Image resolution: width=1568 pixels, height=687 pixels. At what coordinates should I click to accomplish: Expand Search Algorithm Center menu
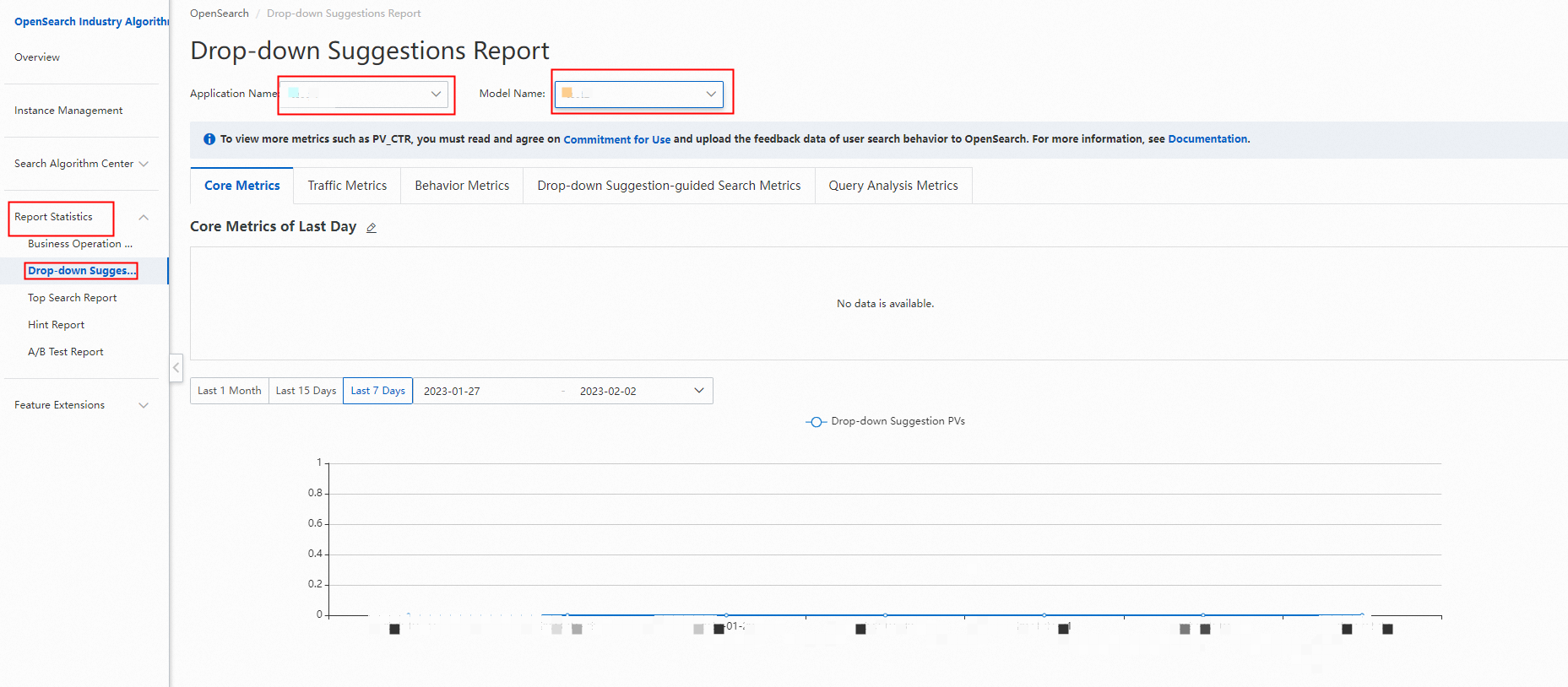click(144, 164)
